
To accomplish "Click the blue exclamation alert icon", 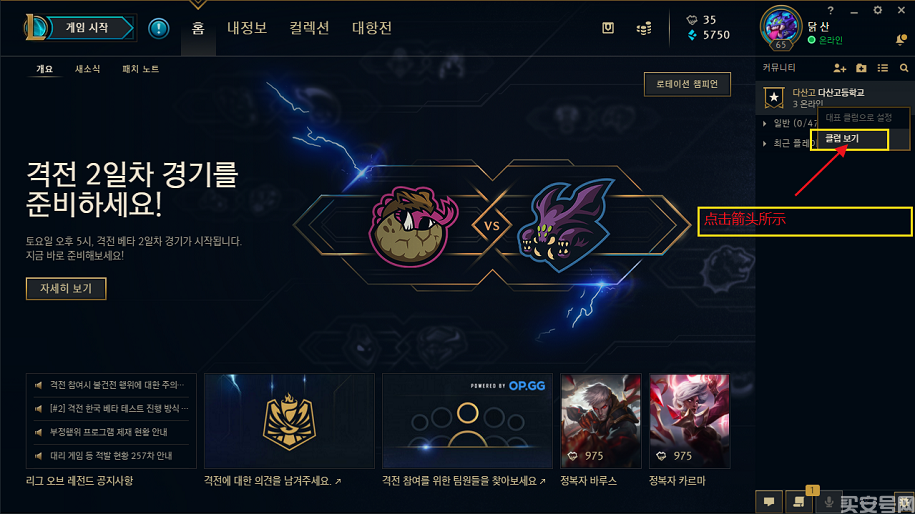I will point(159,28).
